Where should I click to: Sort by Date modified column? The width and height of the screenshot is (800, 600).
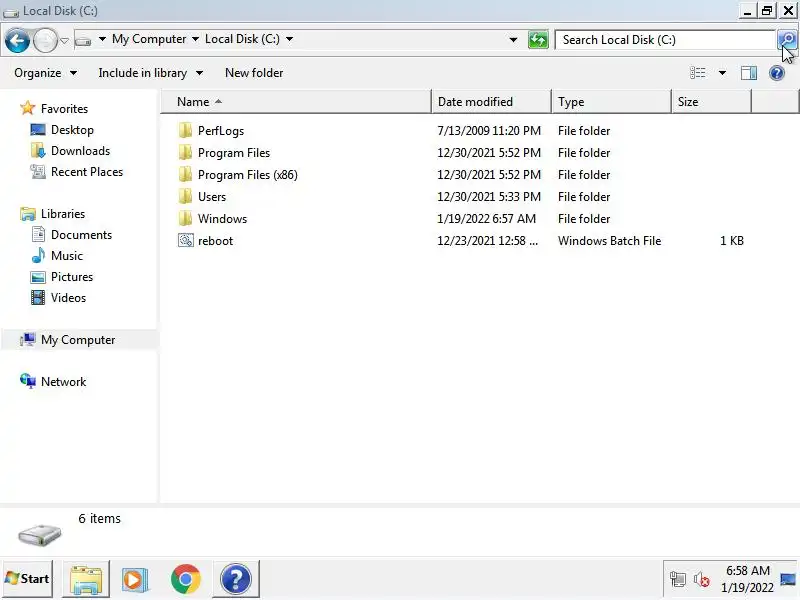click(491, 102)
